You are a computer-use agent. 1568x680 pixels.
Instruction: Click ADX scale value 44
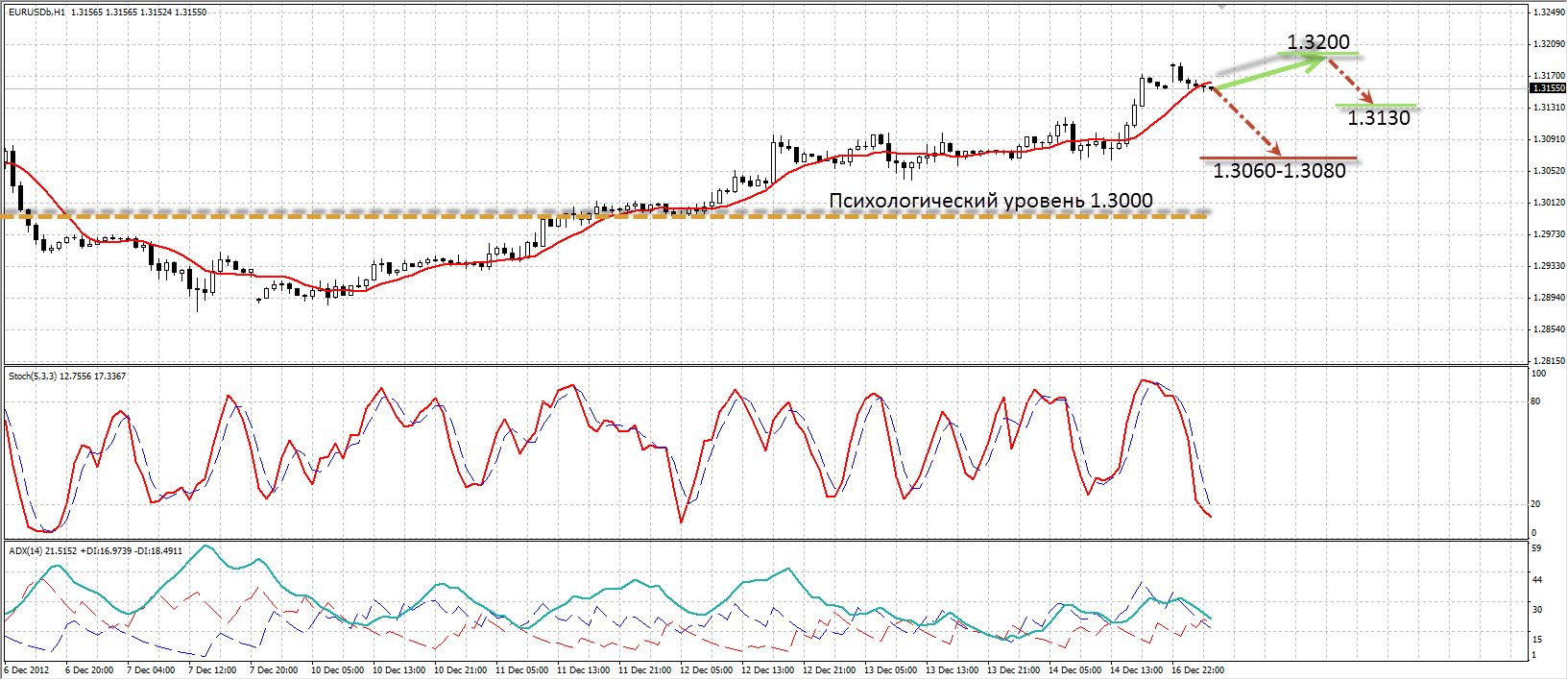point(1536,580)
